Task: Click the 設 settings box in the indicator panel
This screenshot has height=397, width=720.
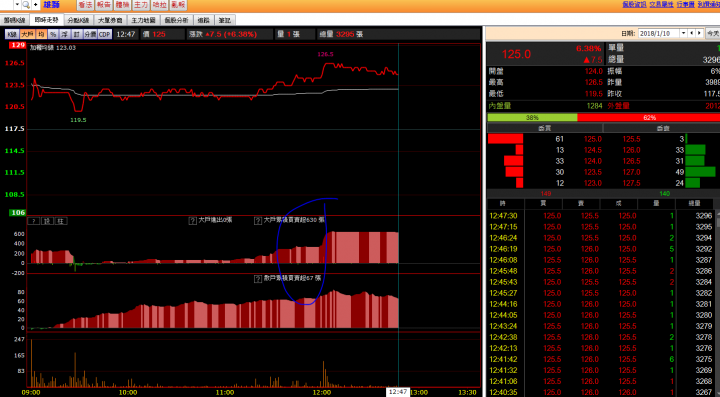Action: (x=47, y=221)
